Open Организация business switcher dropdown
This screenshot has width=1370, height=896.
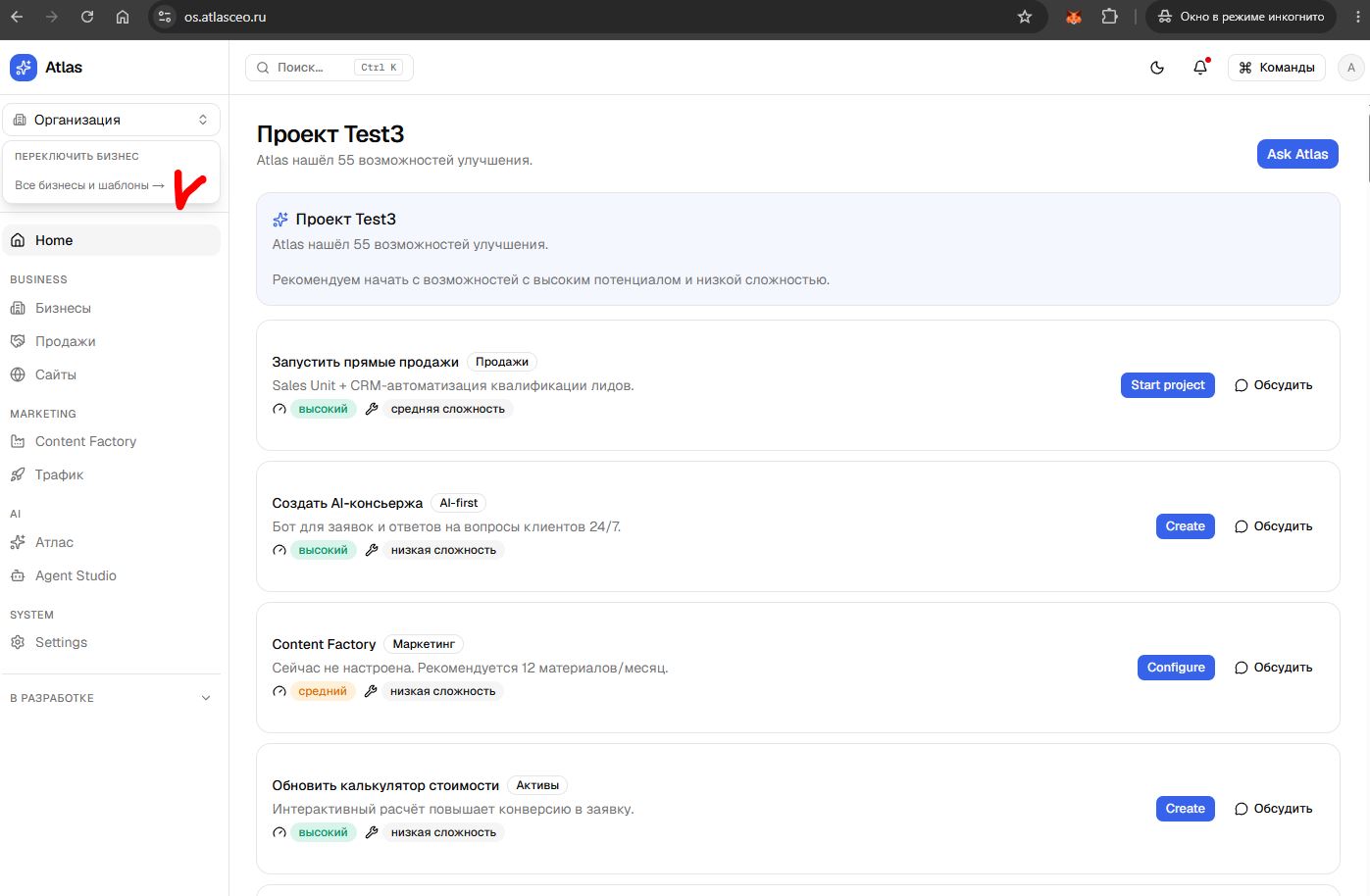point(112,120)
